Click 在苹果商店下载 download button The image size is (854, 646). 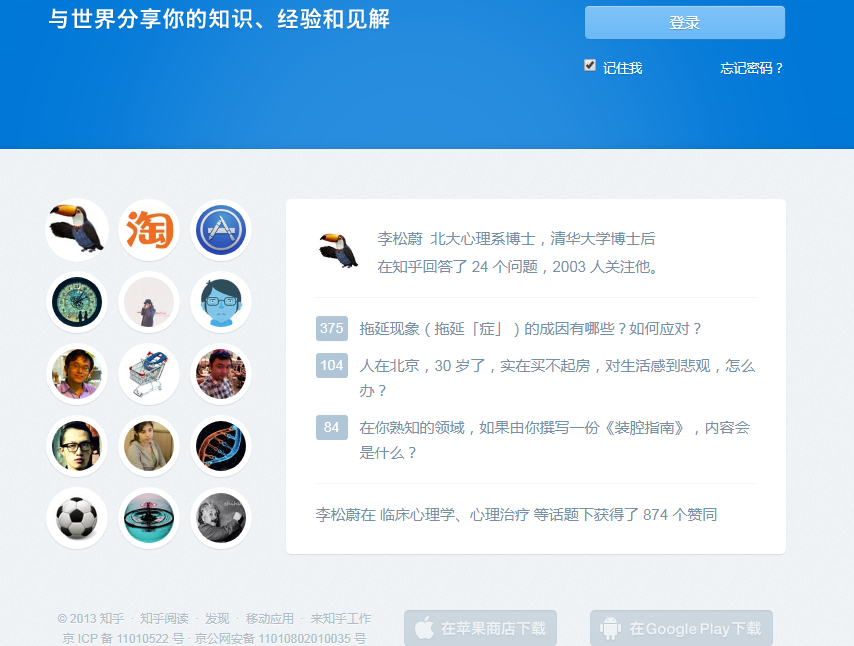click(480, 628)
